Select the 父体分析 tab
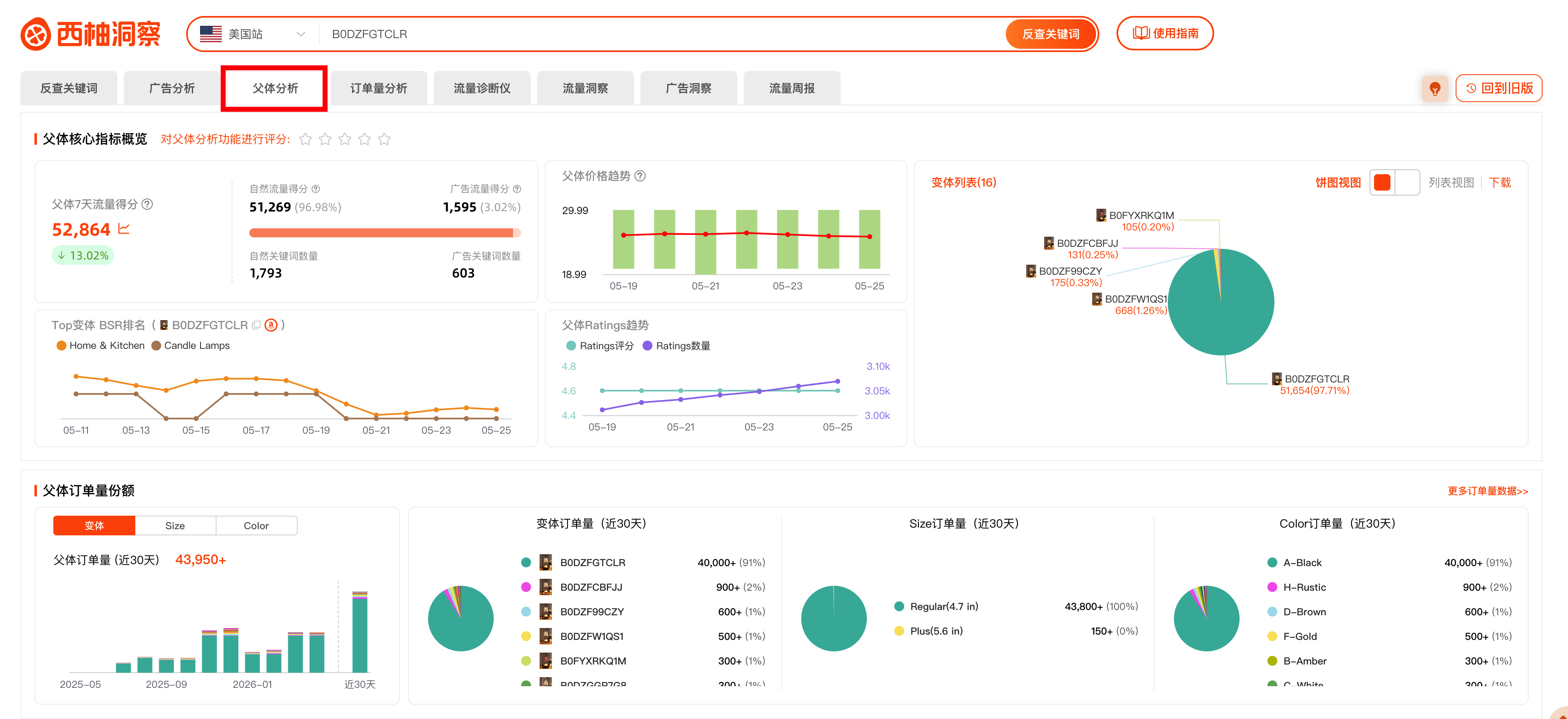This screenshot has width=1568, height=719. [275, 88]
